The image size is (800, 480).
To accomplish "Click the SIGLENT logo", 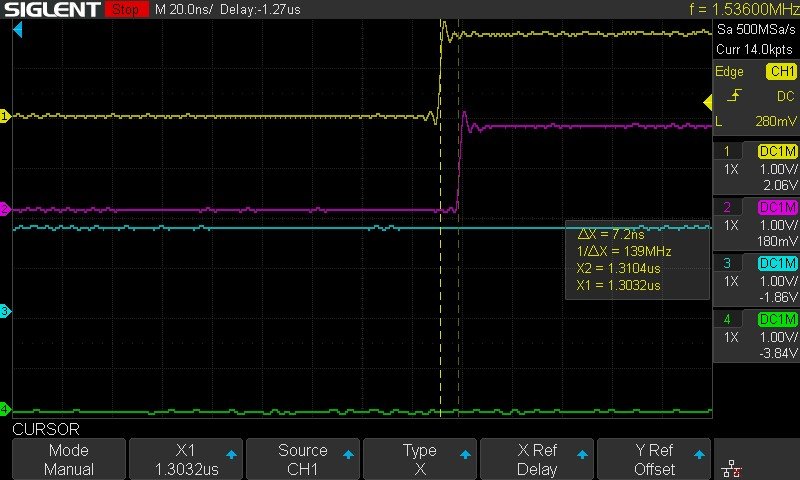I will pos(52,9).
